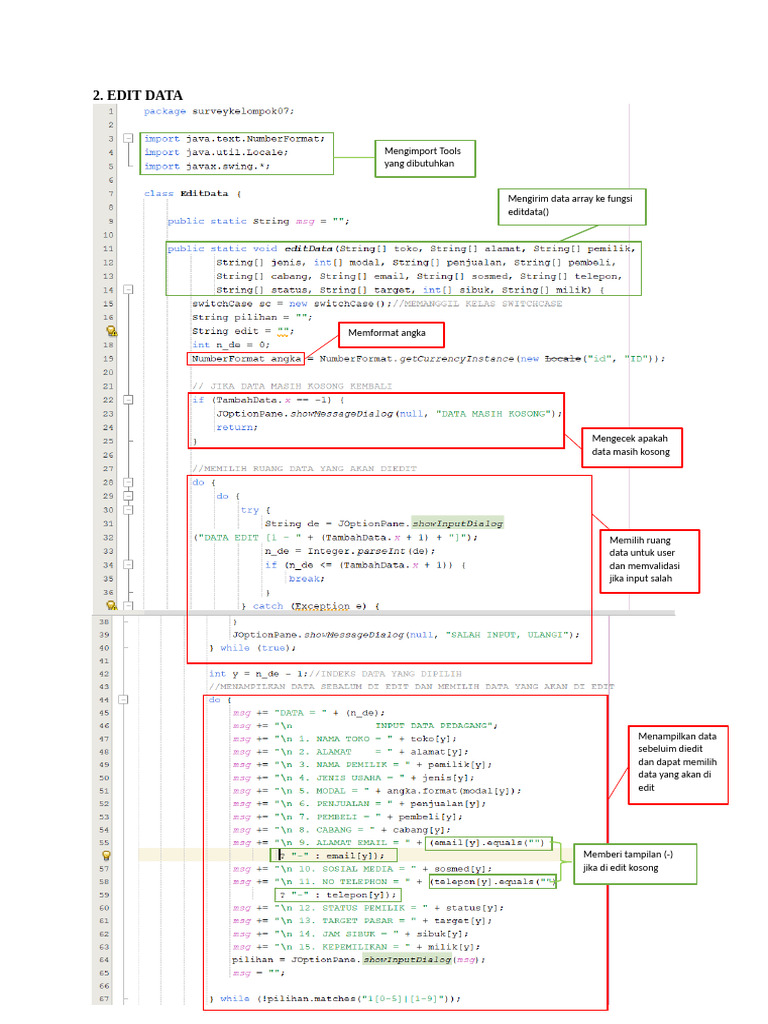Click the 'Mengecek apakah data masih kosong' note
The width and height of the screenshot is (768, 1024).
(632, 447)
